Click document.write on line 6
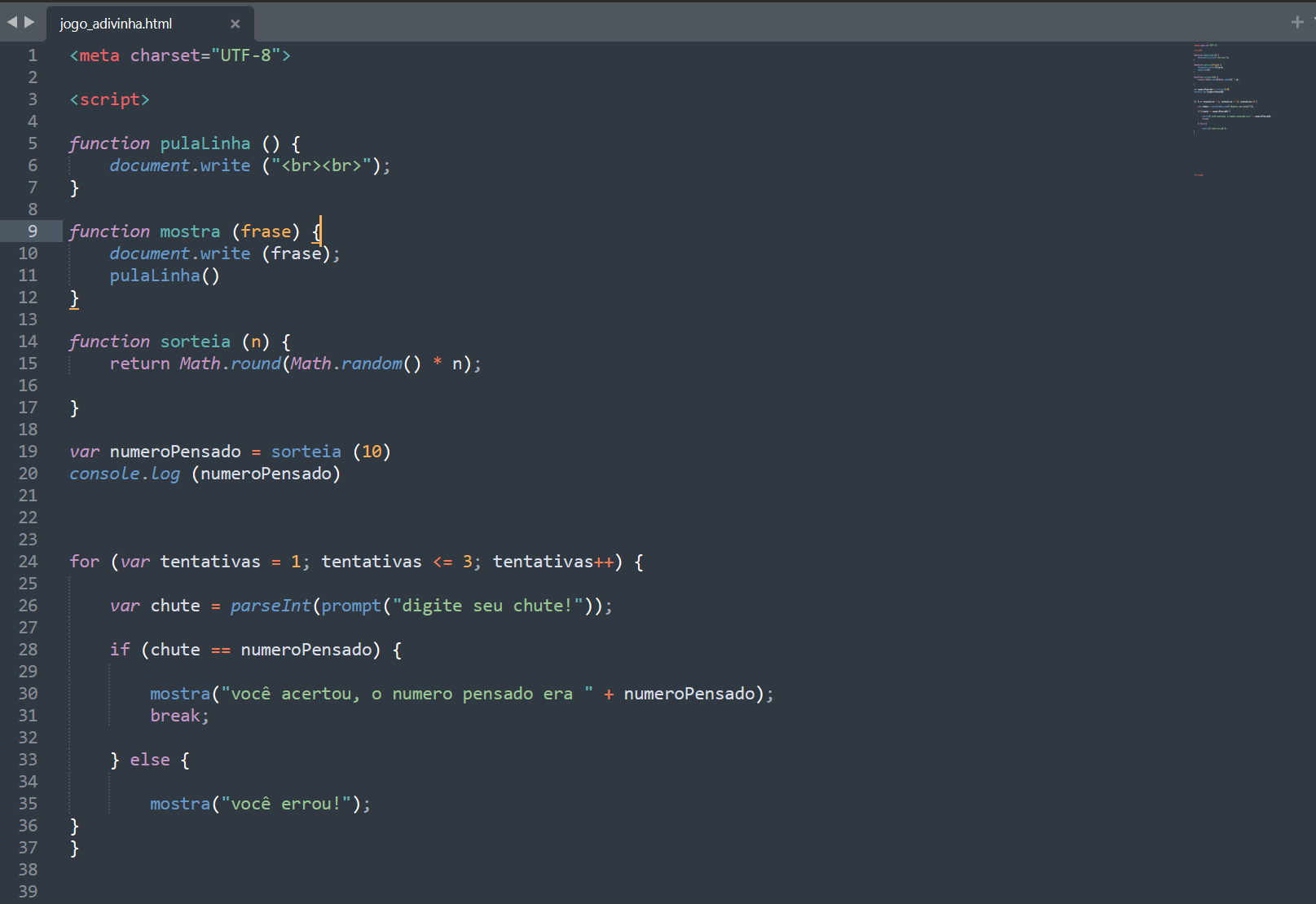 point(180,165)
